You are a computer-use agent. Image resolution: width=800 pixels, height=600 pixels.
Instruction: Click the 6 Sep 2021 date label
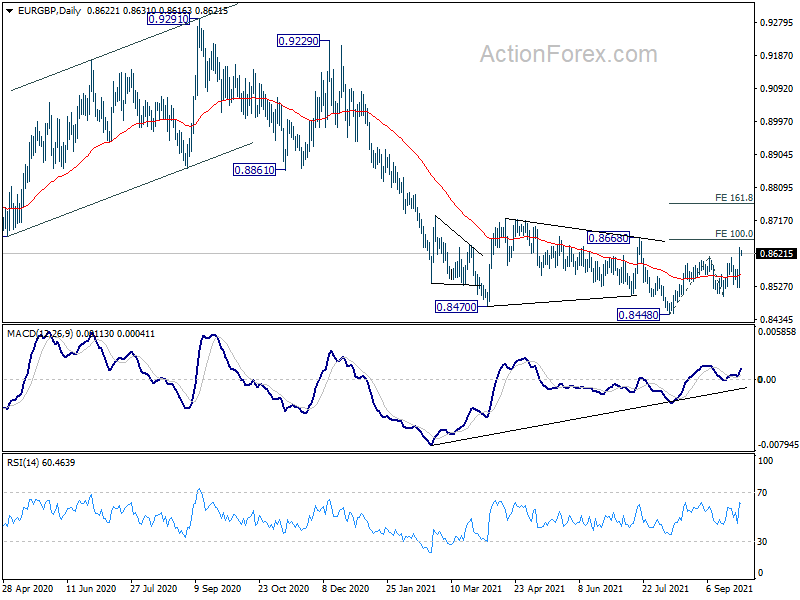[729, 588]
